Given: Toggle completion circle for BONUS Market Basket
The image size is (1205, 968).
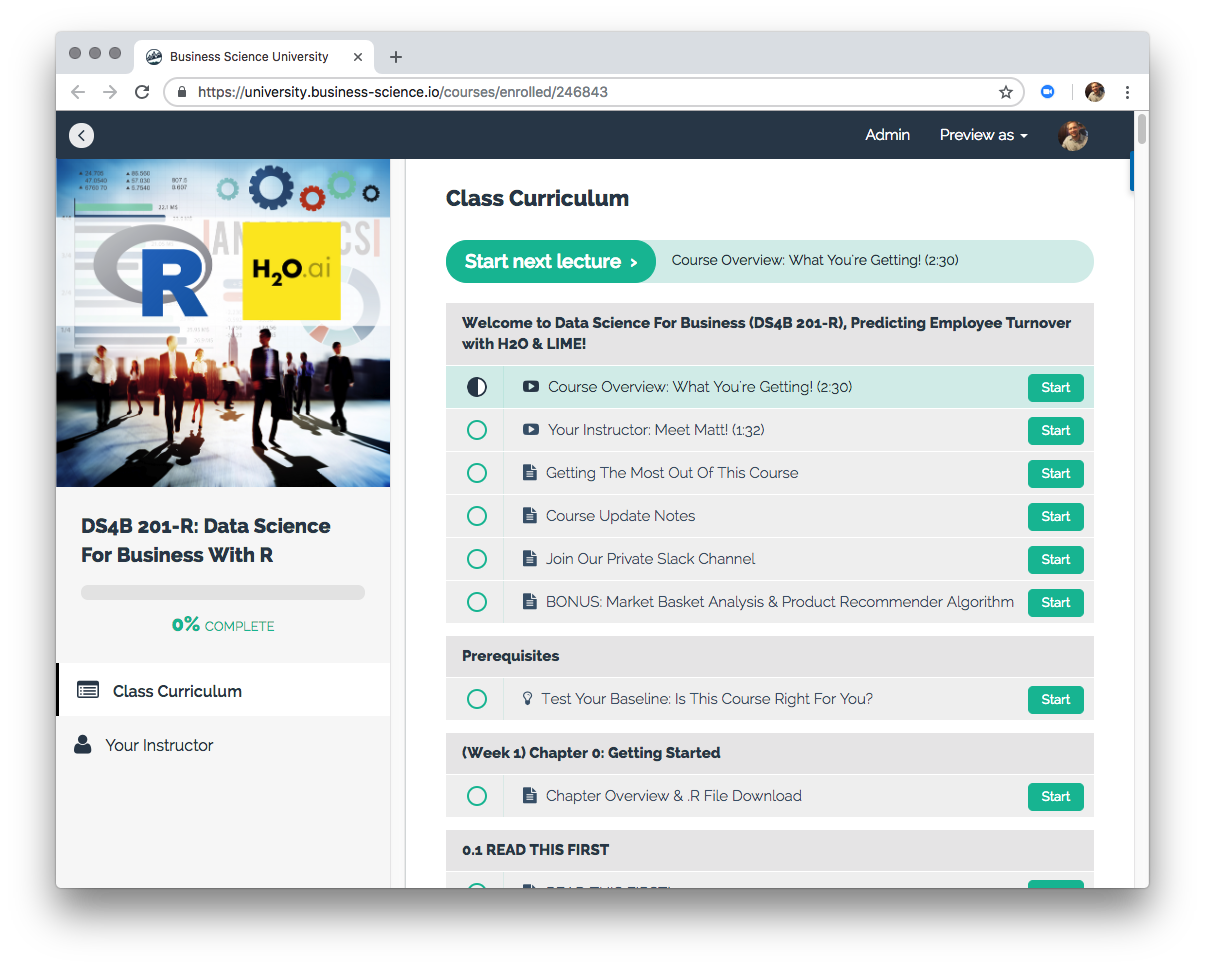Looking at the screenshot, I should pos(477,602).
